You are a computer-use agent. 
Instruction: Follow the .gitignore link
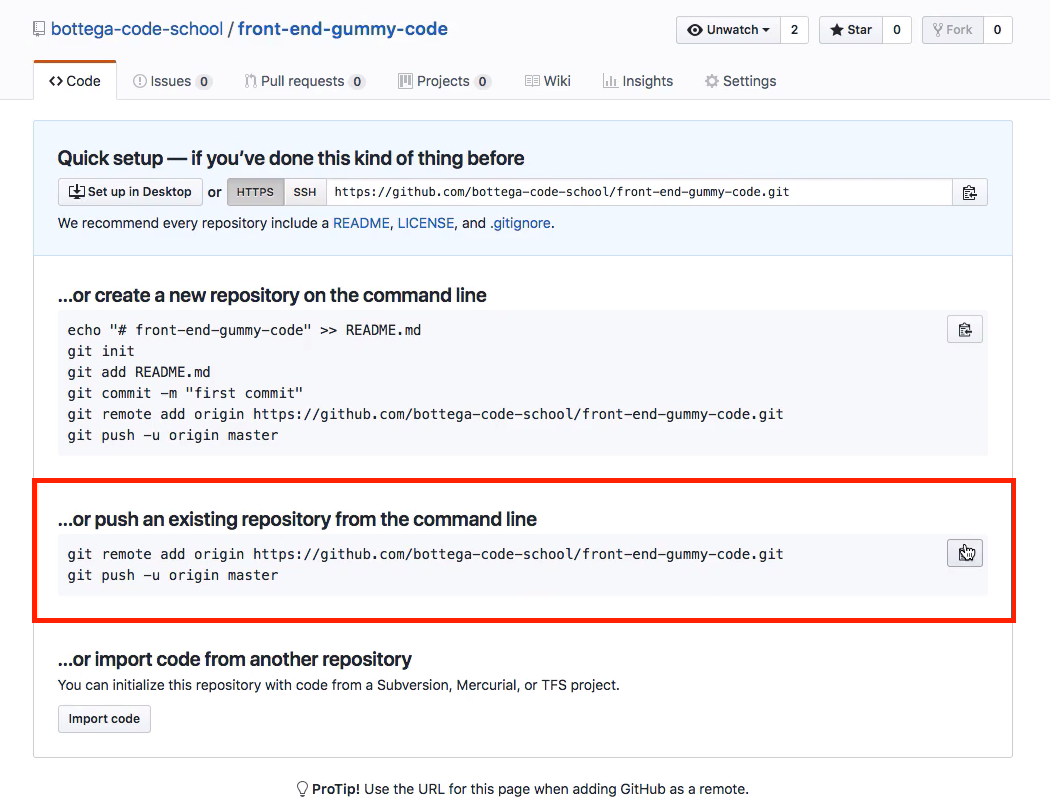click(521, 223)
